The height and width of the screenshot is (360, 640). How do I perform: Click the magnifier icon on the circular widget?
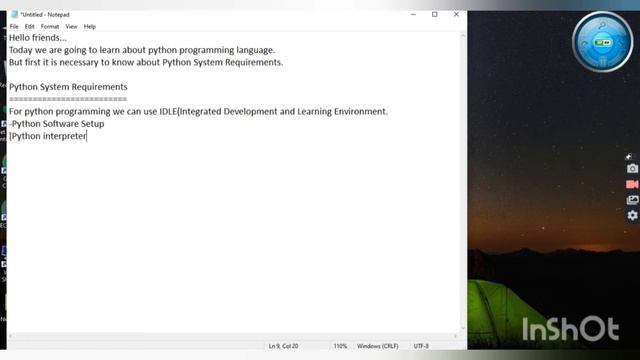pyautogui.click(x=602, y=26)
